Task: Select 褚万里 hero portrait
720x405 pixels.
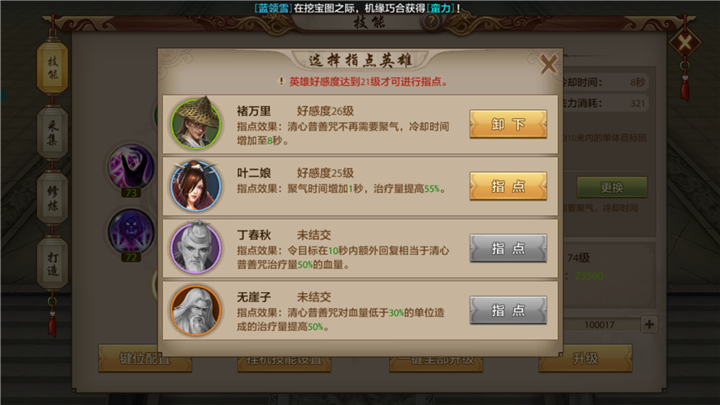Action: pyautogui.click(x=196, y=124)
